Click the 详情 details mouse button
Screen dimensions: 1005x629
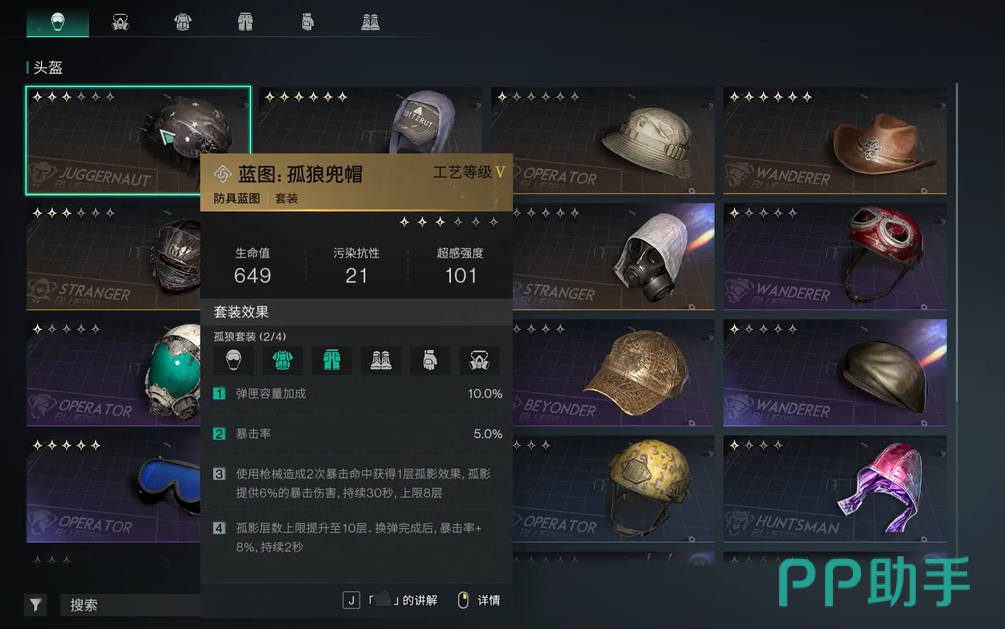pos(479,600)
